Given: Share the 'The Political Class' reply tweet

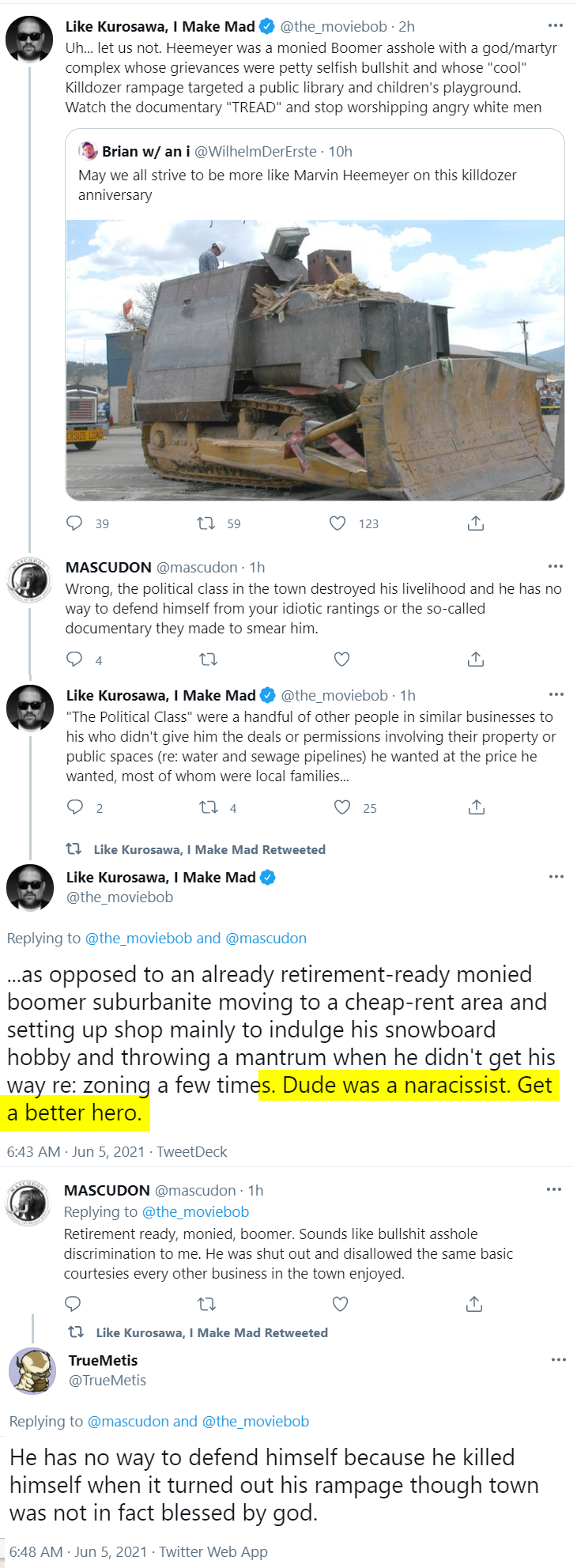Looking at the screenshot, I should (477, 807).
